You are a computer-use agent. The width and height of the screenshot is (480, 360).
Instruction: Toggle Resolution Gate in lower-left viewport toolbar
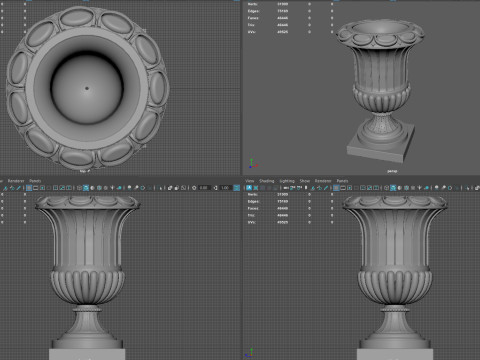[x=42, y=188]
